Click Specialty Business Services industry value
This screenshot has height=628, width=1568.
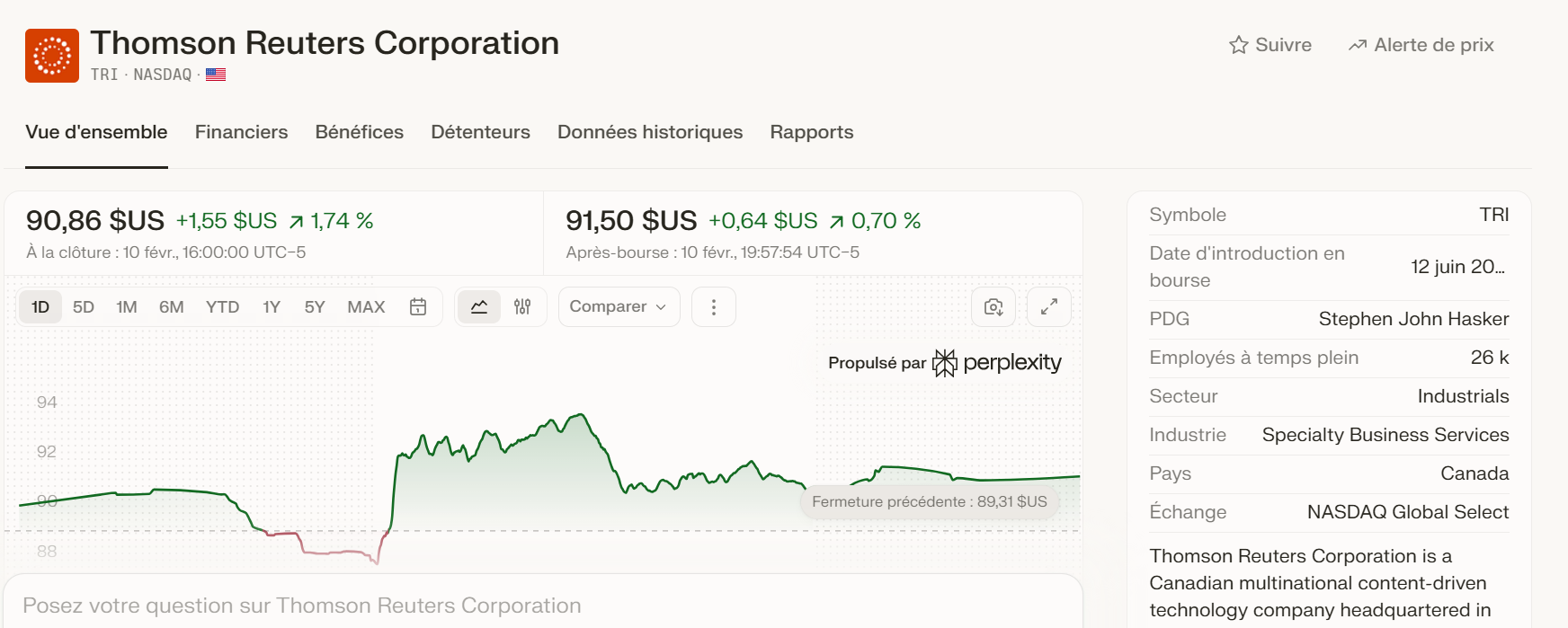pos(1385,435)
